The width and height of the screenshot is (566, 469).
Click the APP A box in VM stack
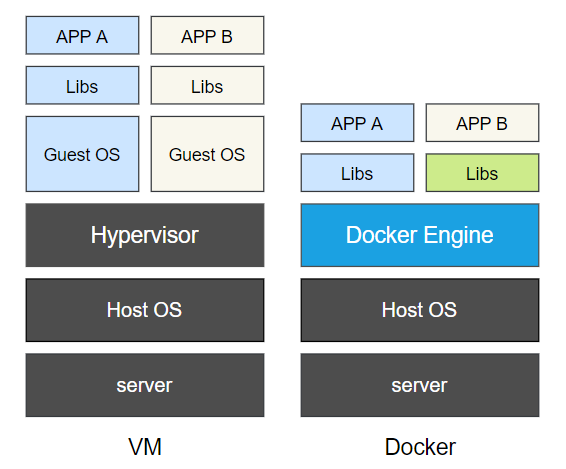(82, 35)
